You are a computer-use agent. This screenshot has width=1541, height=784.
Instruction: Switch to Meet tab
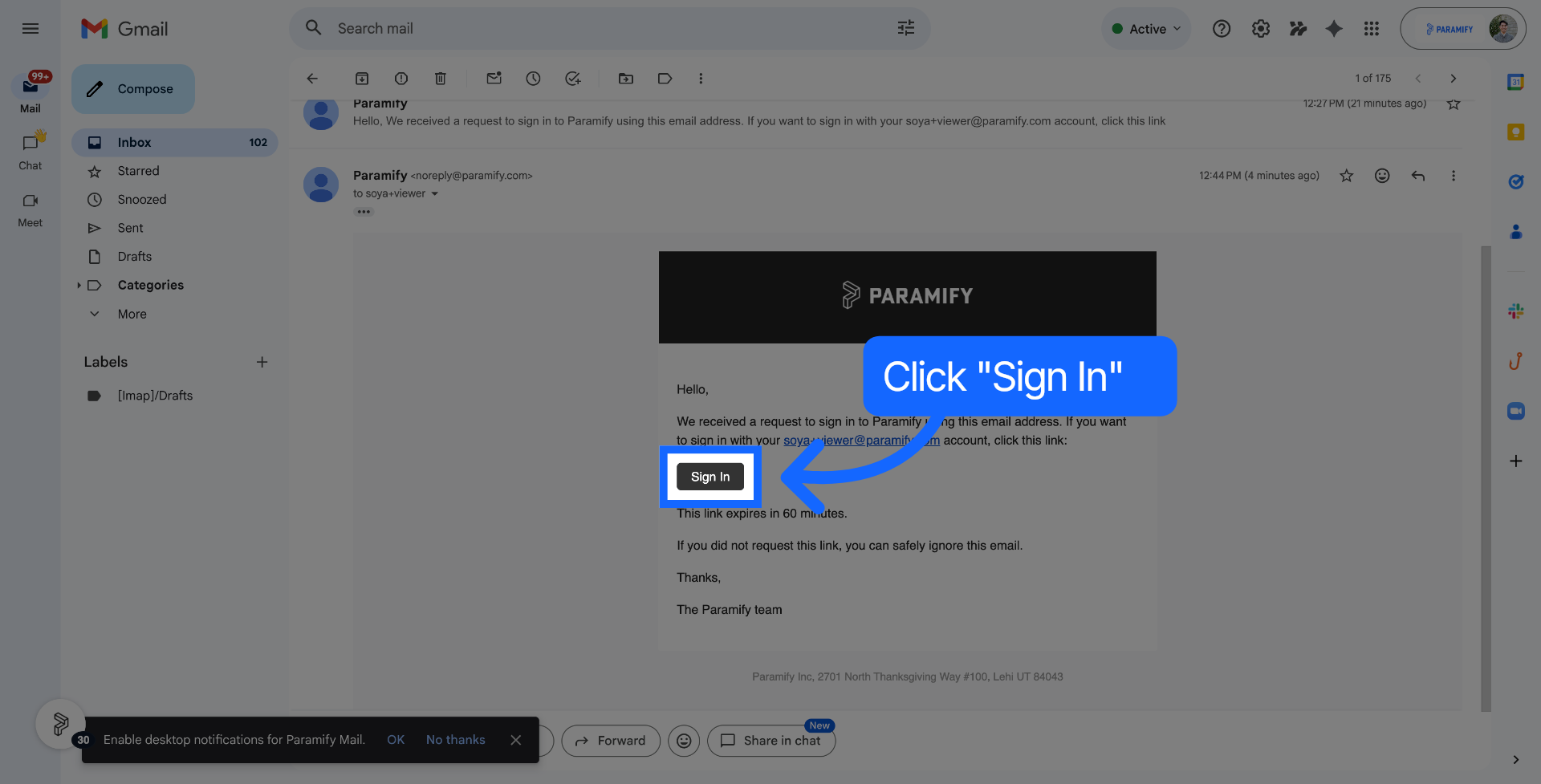pyautogui.click(x=30, y=209)
